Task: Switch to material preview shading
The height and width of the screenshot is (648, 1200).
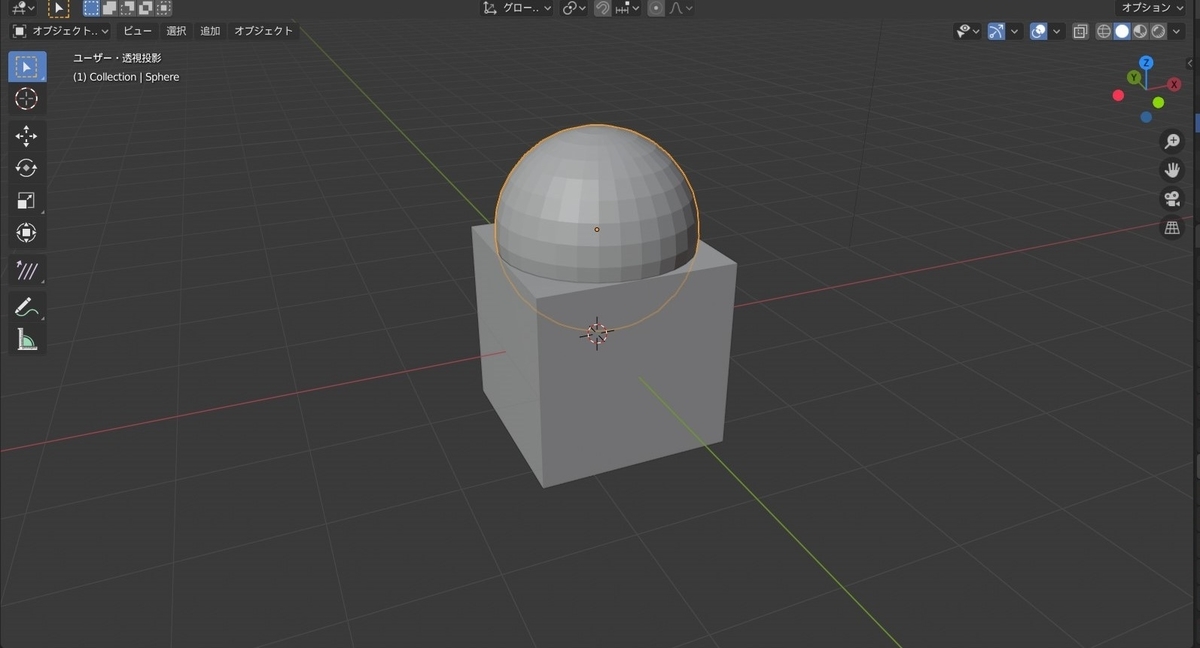Action: 1140,31
